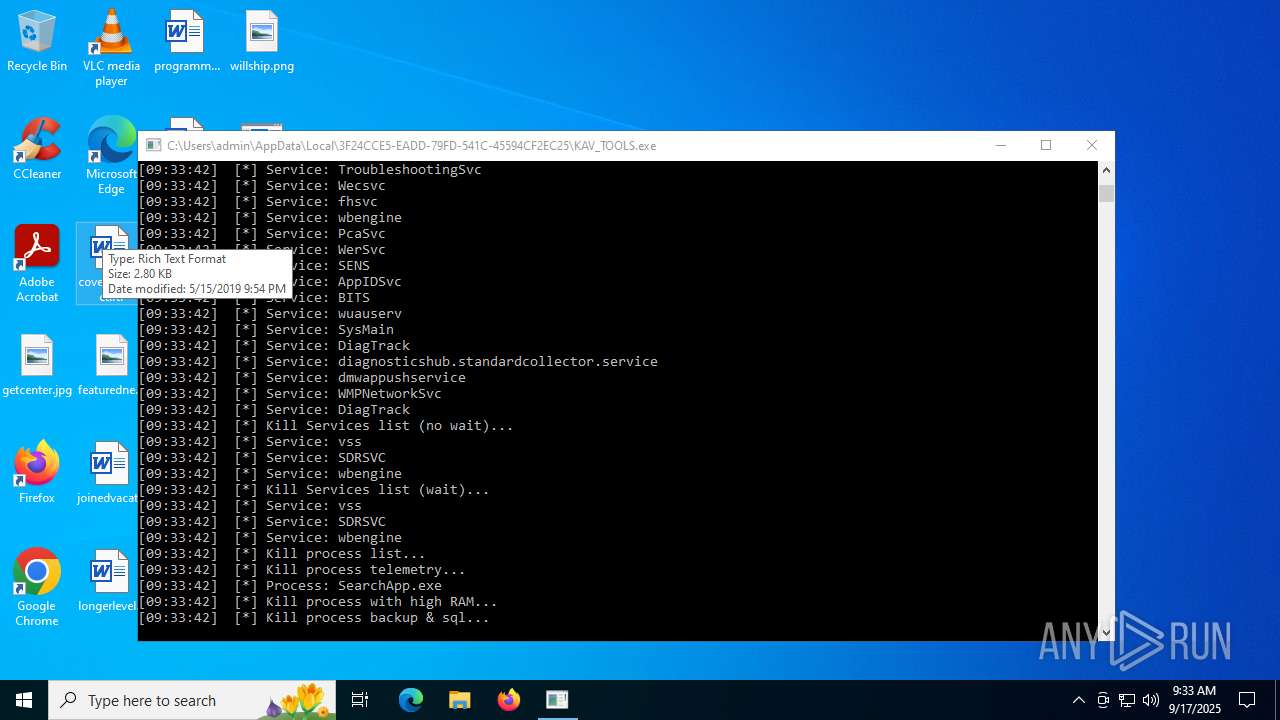The width and height of the screenshot is (1280, 720).
Task: Open VLC media player shortcut
Action: click(111, 48)
